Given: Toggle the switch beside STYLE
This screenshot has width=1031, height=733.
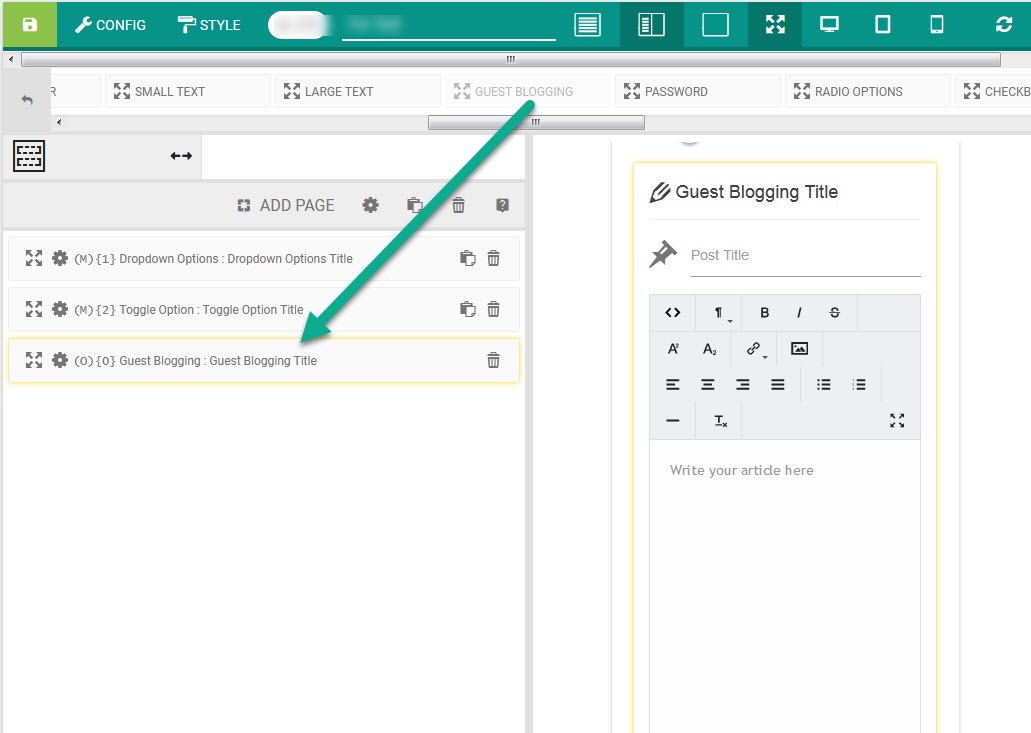Looking at the screenshot, I should tap(300, 25).
